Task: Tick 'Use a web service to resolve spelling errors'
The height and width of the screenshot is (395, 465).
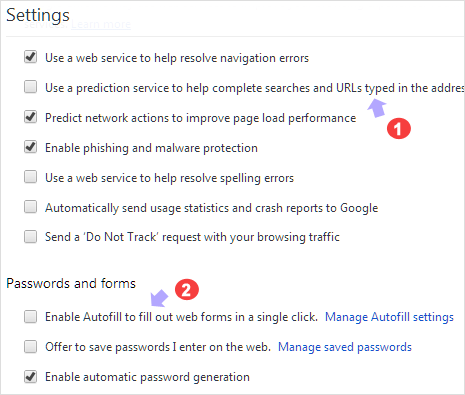Action: pos(30,177)
